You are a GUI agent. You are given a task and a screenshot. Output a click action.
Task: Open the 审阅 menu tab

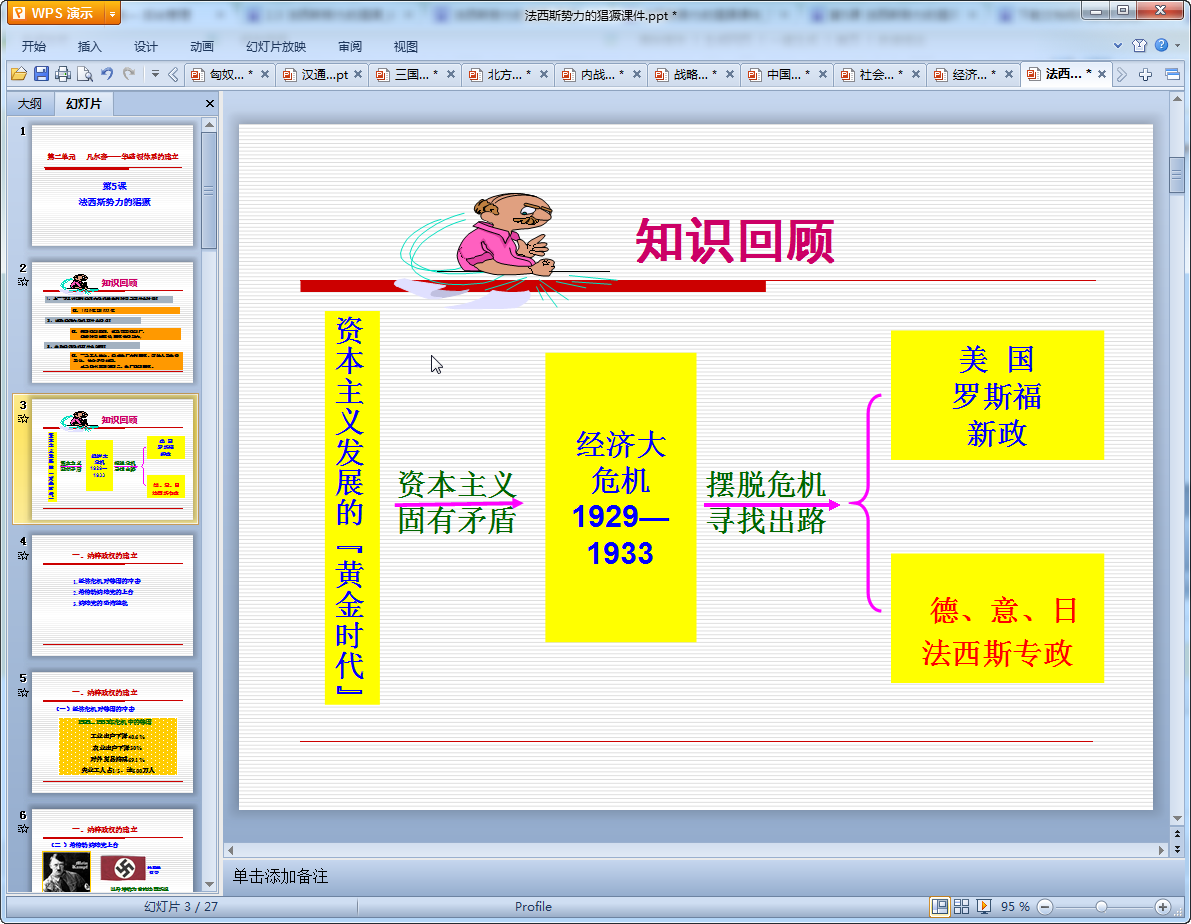tap(350, 46)
